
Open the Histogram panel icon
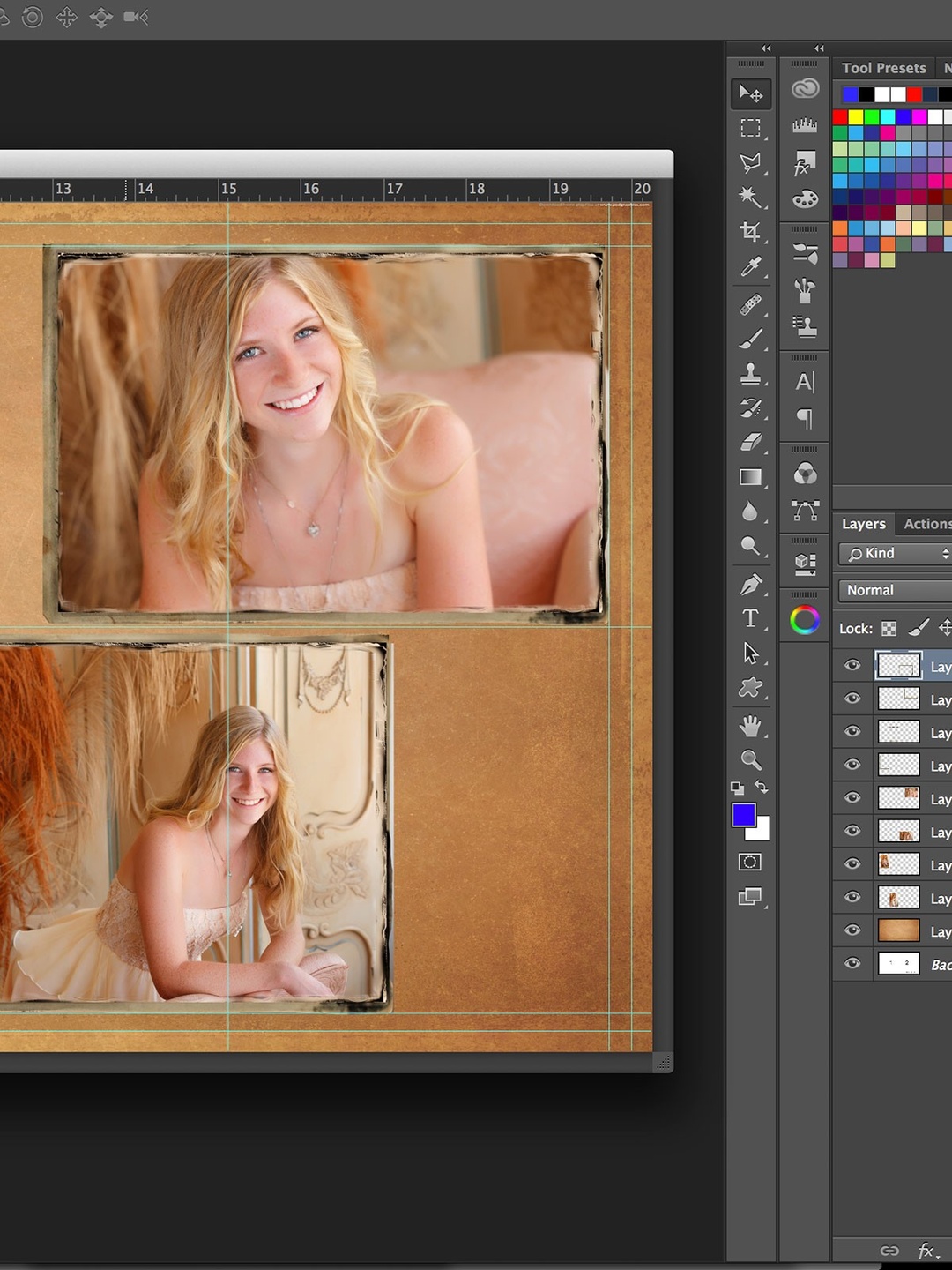805,125
